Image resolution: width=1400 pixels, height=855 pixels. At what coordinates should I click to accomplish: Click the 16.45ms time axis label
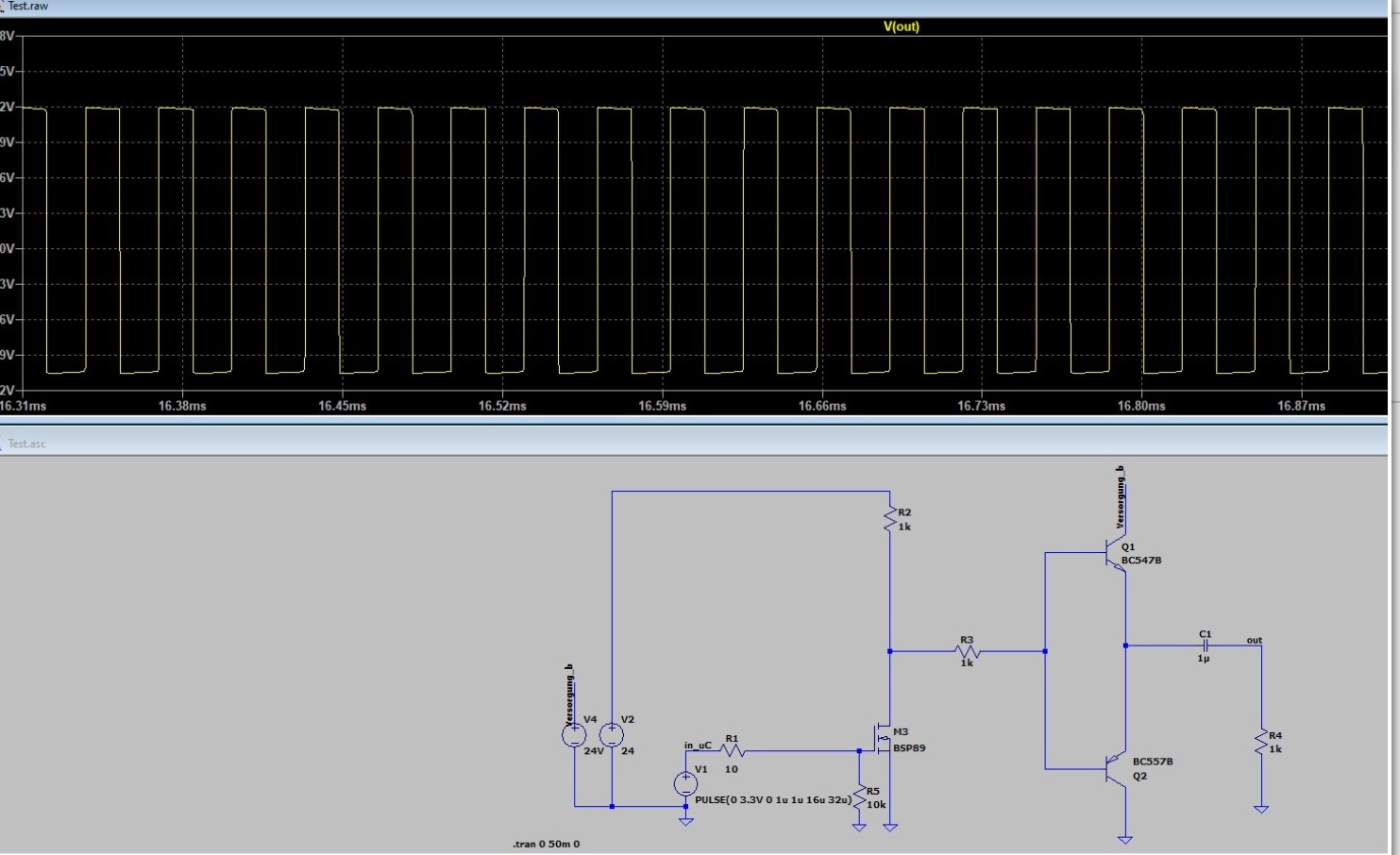tap(342, 406)
